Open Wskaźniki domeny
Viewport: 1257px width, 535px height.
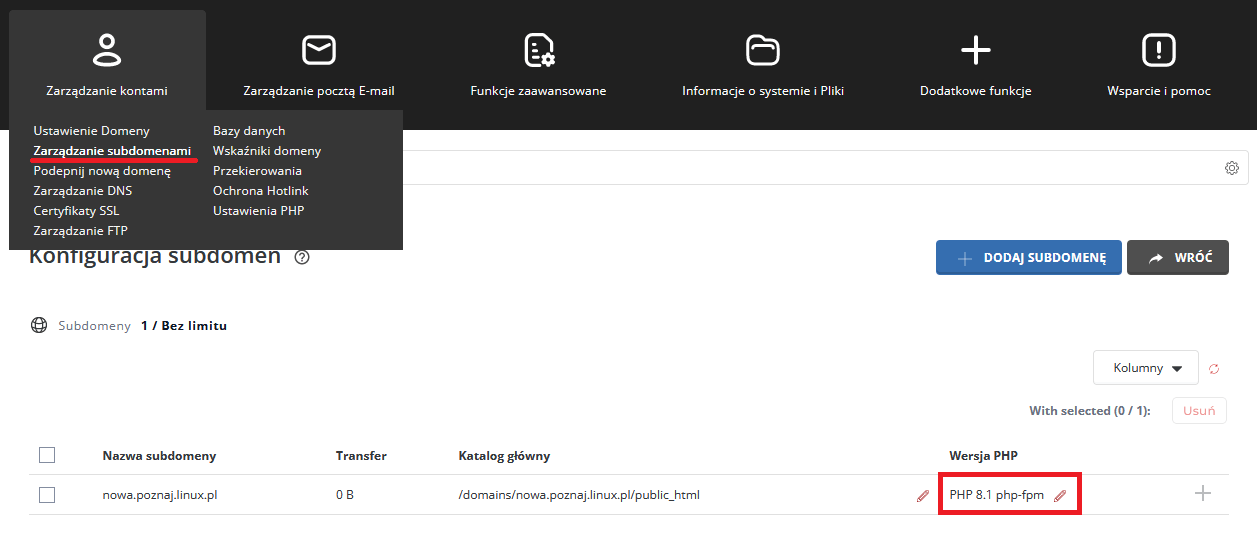click(267, 150)
